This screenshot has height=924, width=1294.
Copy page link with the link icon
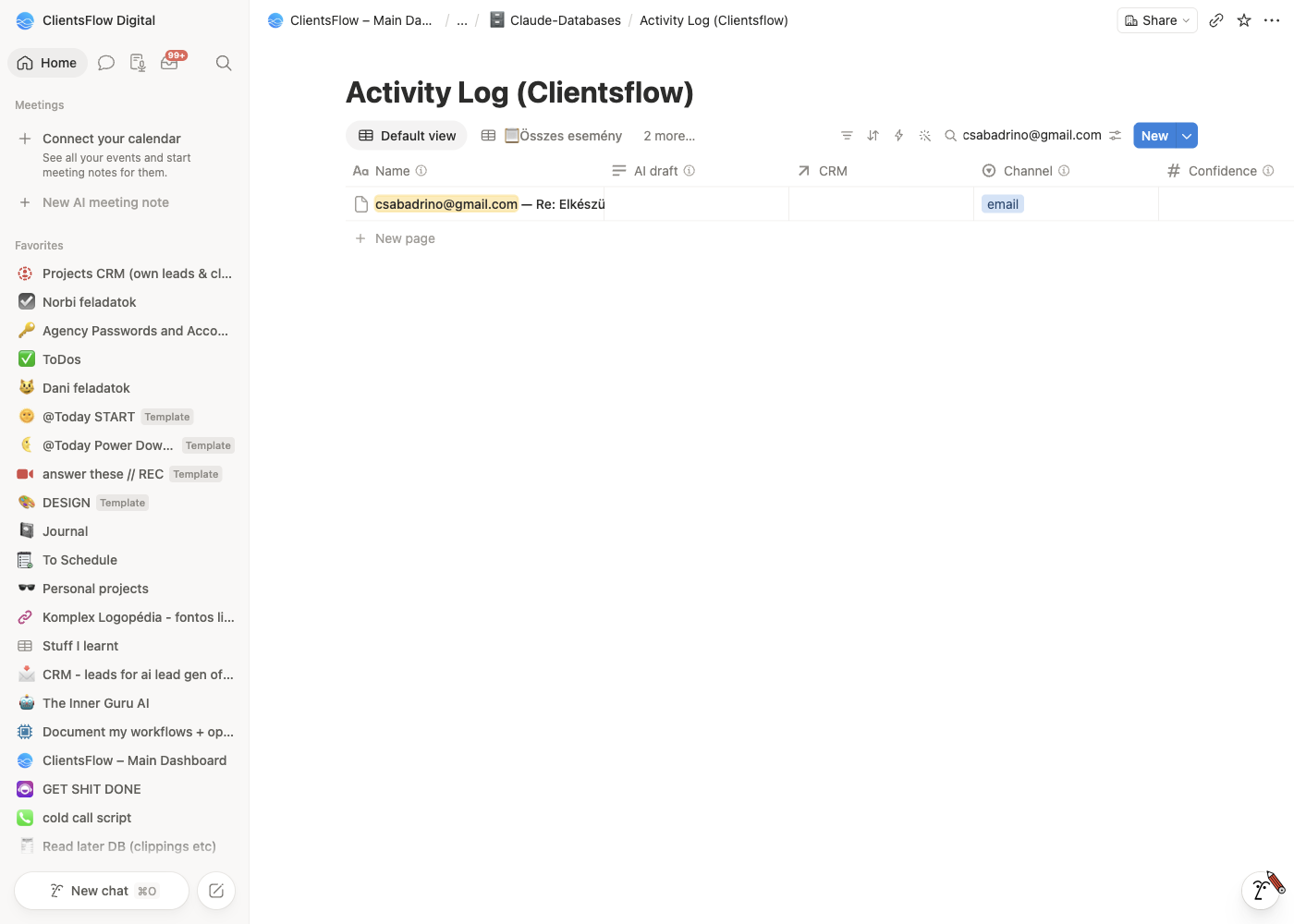(1216, 20)
